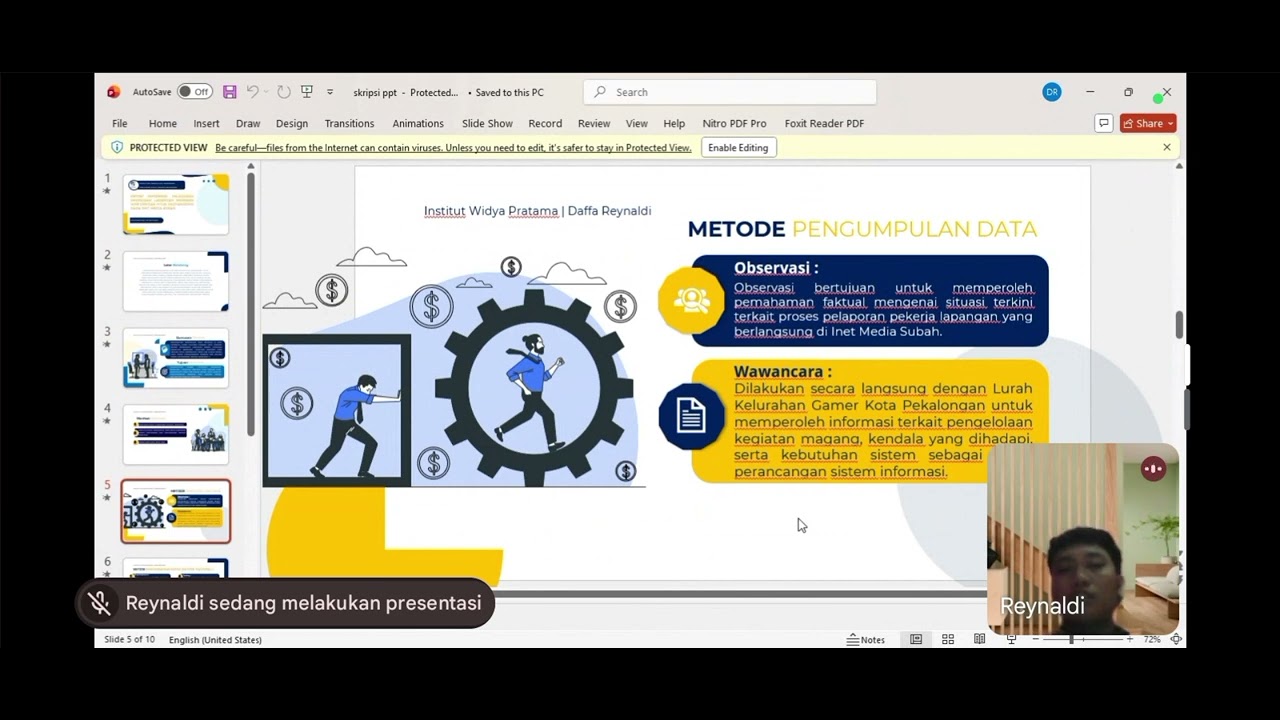Switch to the Animations tab
The image size is (1280, 720).
[x=418, y=123]
